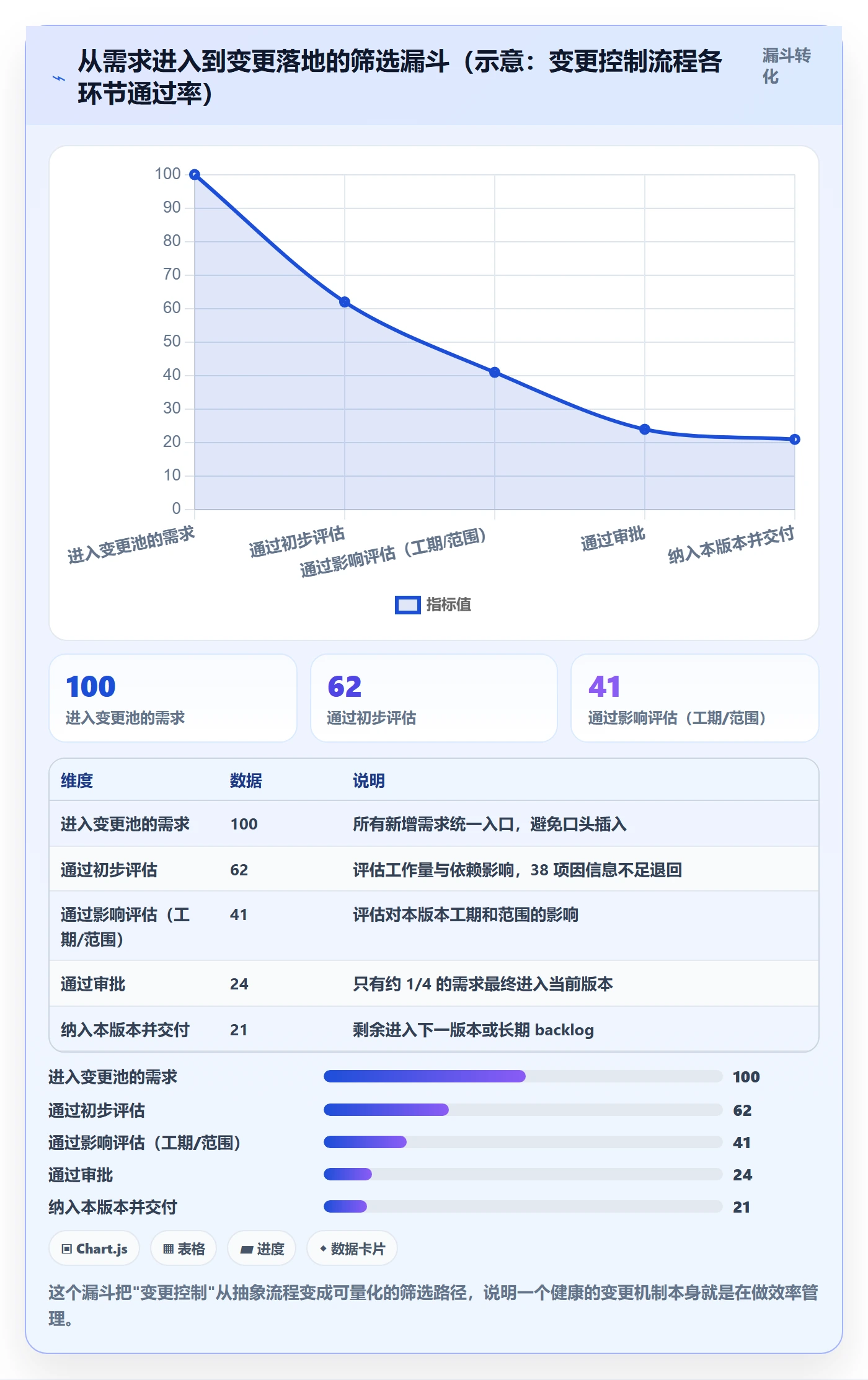The image size is (868, 1380).
Task: Click the chart data point at 24
Action: click(x=645, y=429)
